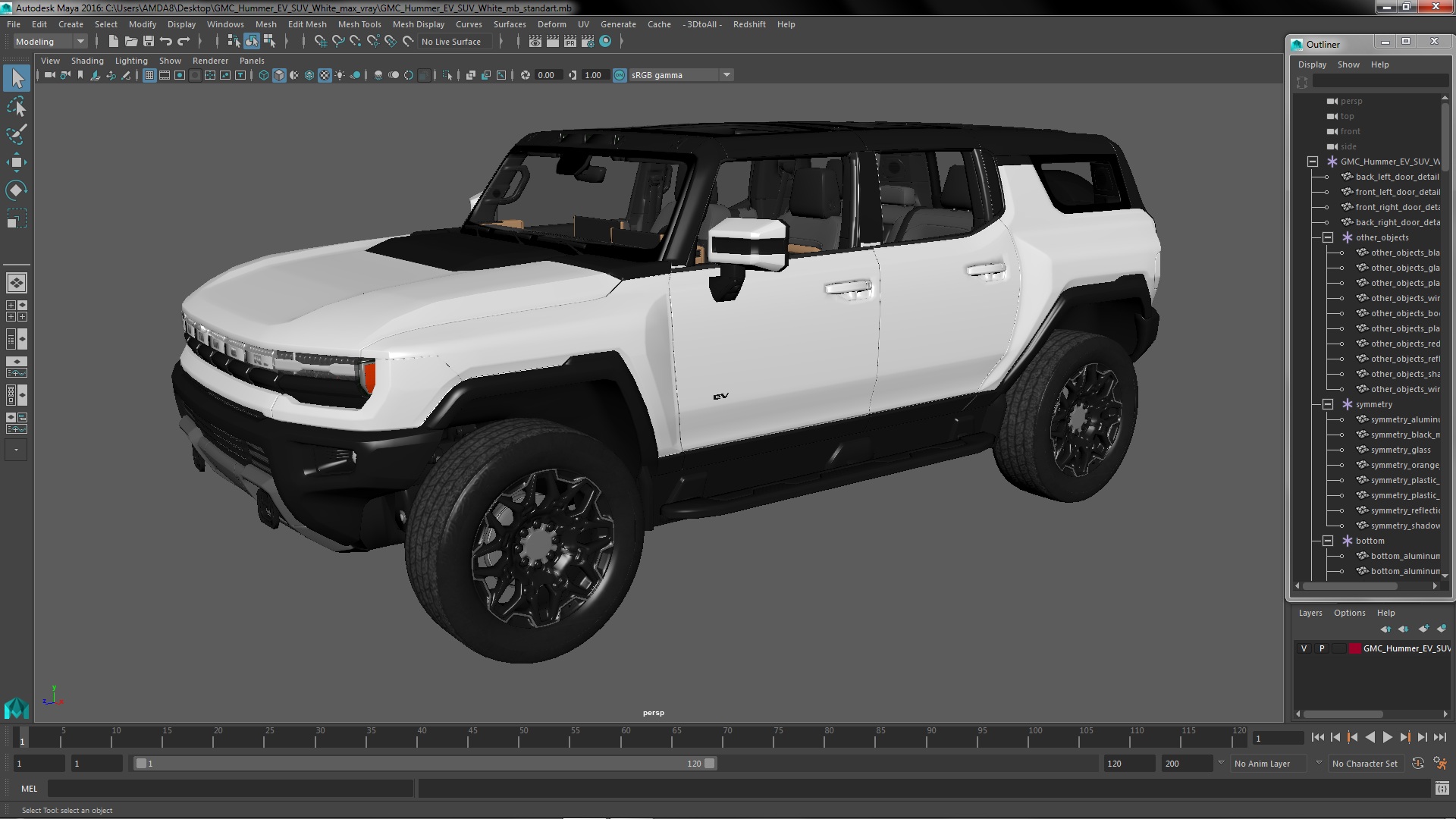Click the snap to grids magnet icon
The height and width of the screenshot is (819, 1456).
320,42
